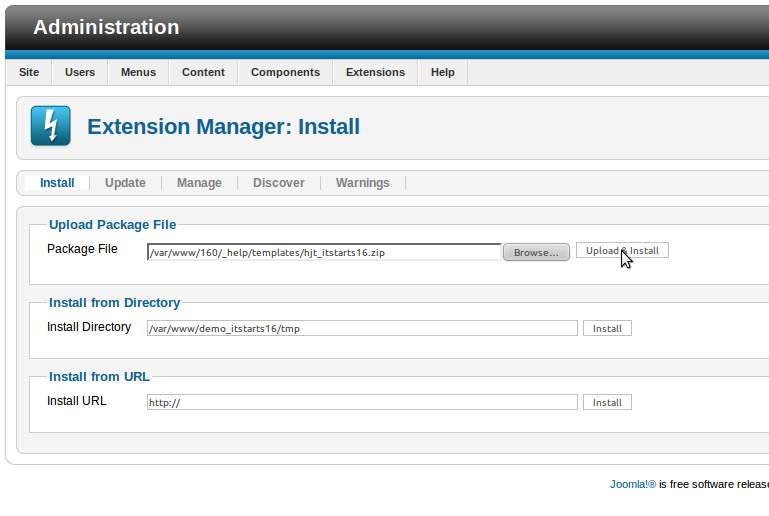Open the Users menu
The width and height of the screenshot is (769, 516).
pyautogui.click(x=80, y=72)
